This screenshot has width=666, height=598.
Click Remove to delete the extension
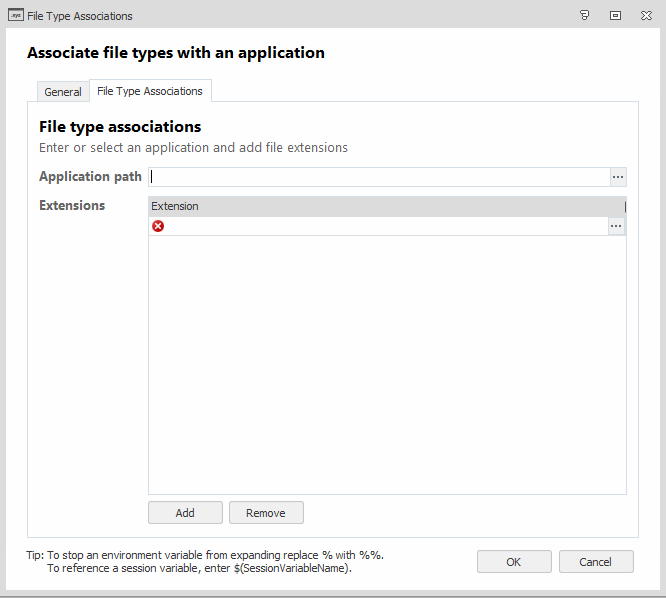coord(266,513)
